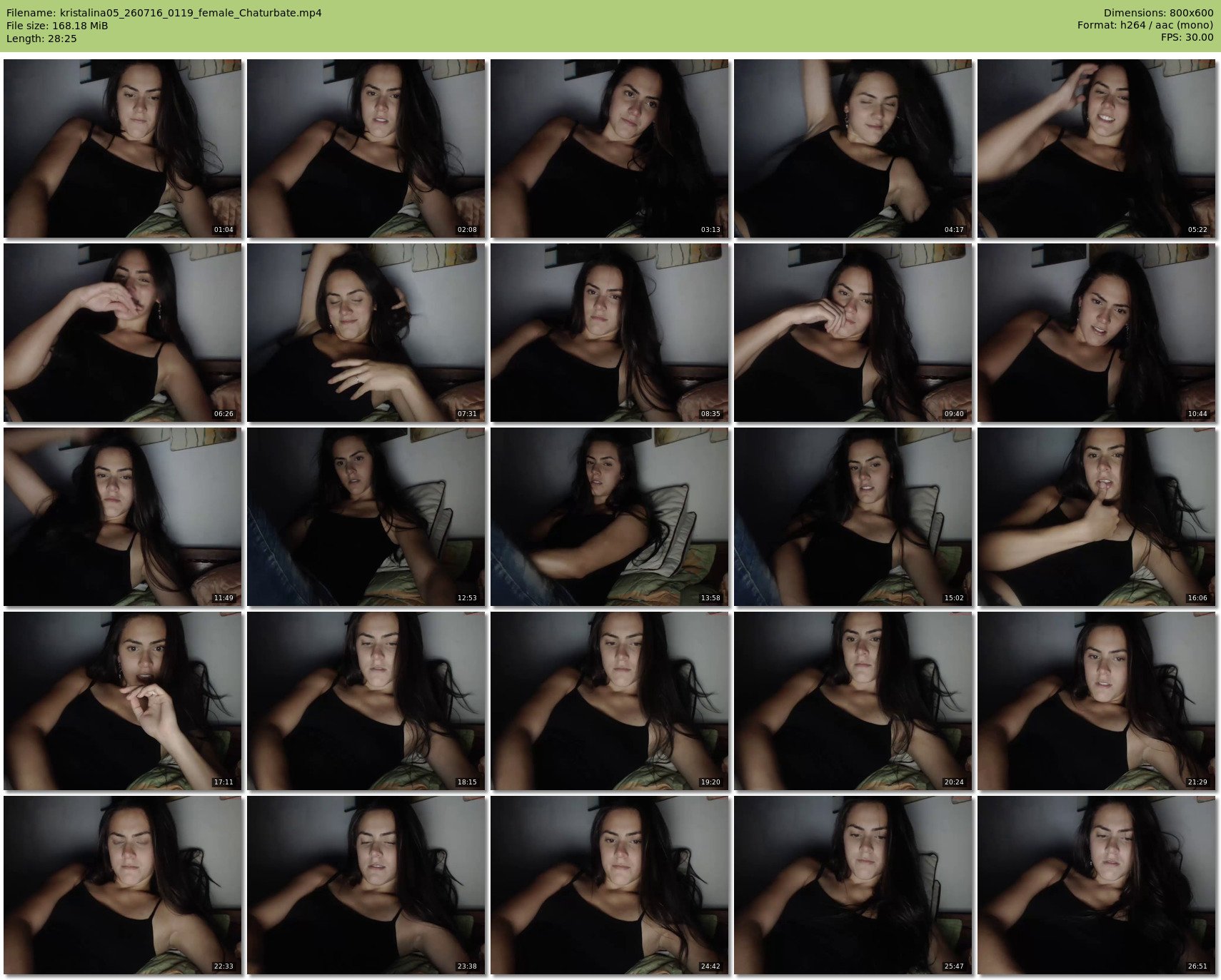Image resolution: width=1221 pixels, height=980 pixels.
Task: Click the thumbnail stamped 11:49
Action: coord(122,517)
